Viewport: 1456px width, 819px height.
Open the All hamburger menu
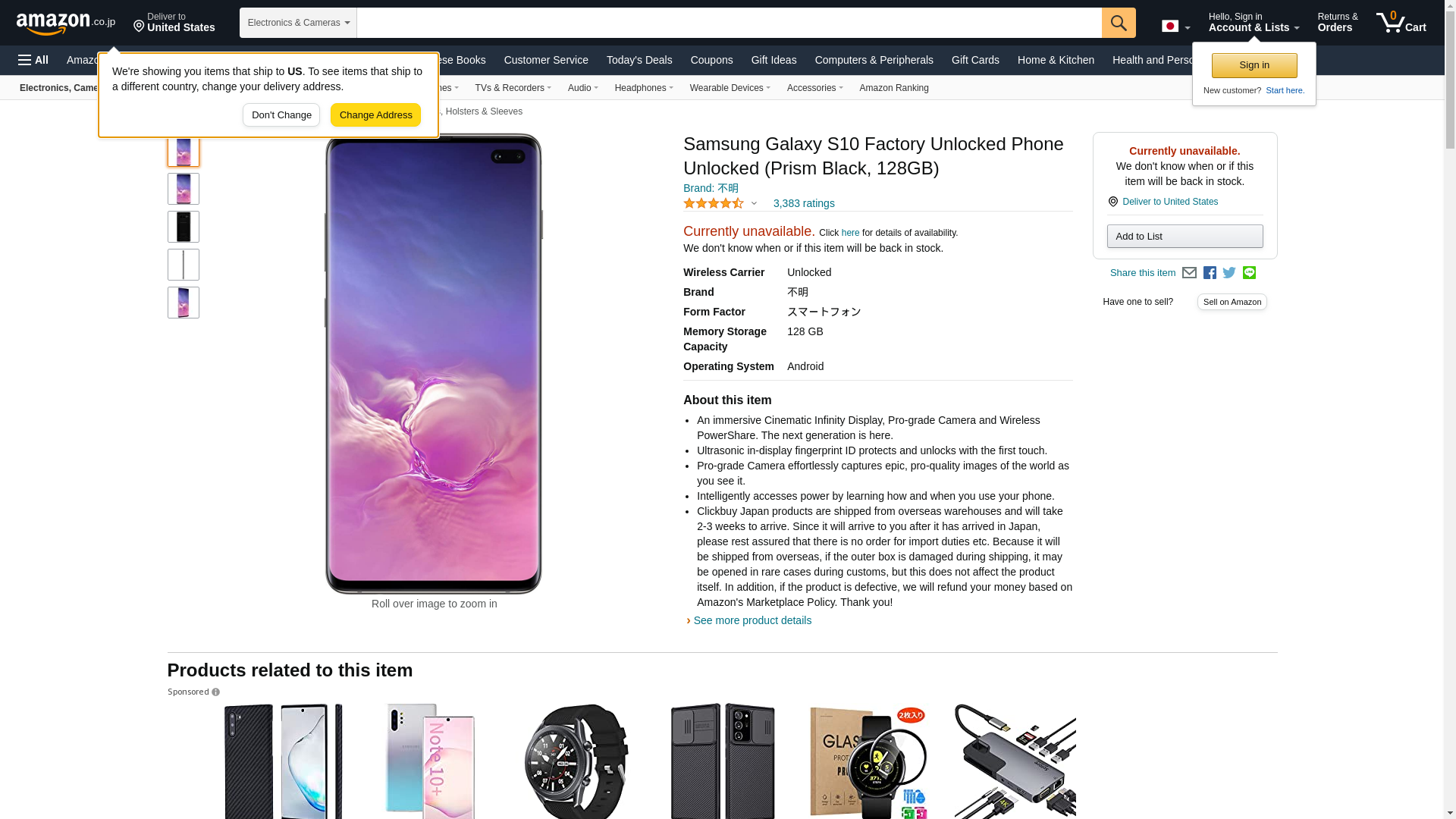pyautogui.click(x=33, y=60)
